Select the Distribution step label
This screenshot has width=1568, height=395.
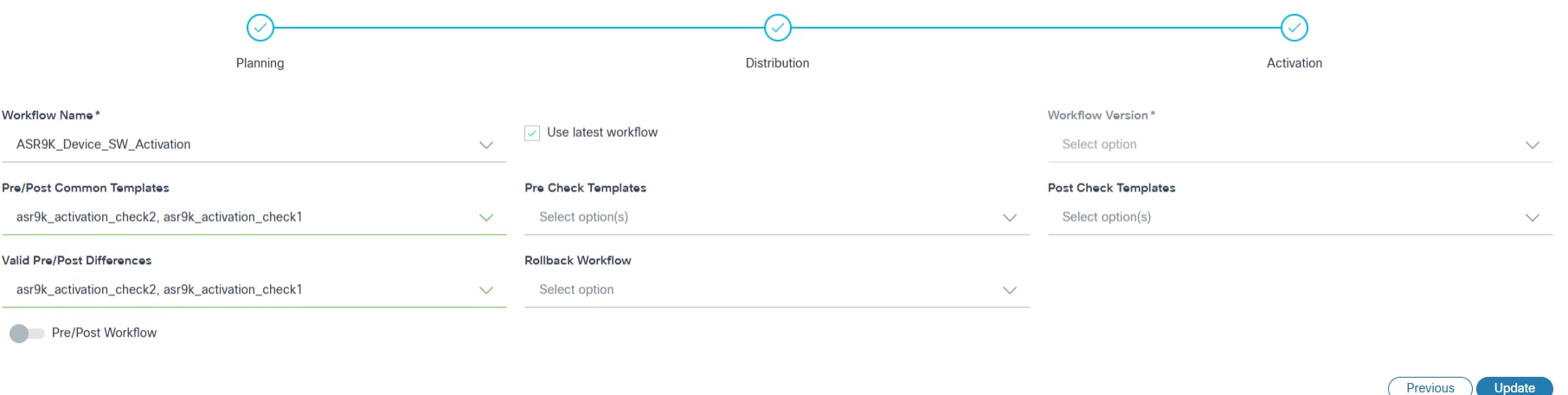coord(777,63)
